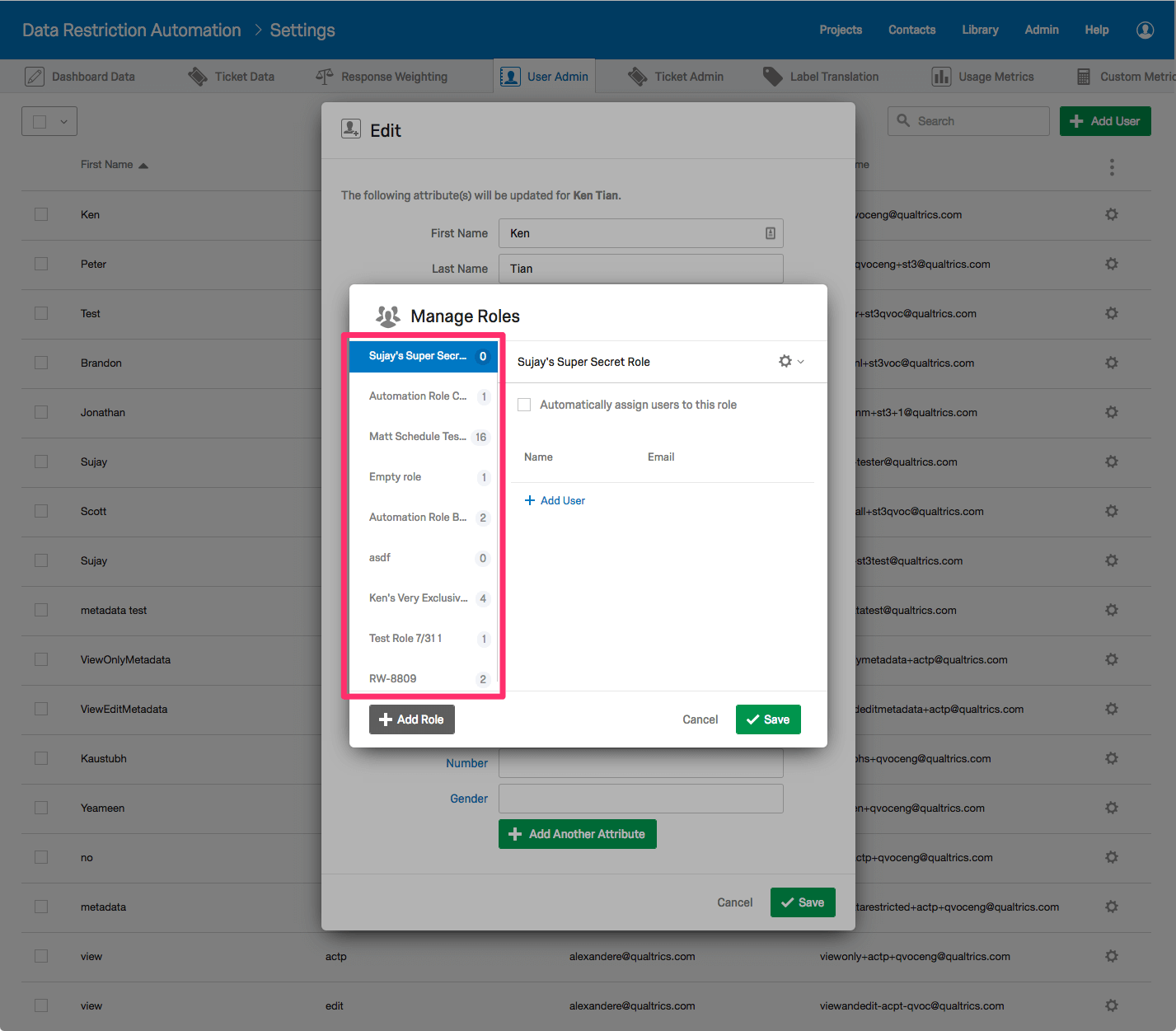Screen dimensions: 1176x1031
Task: Open the Projects menu
Action: [841, 30]
